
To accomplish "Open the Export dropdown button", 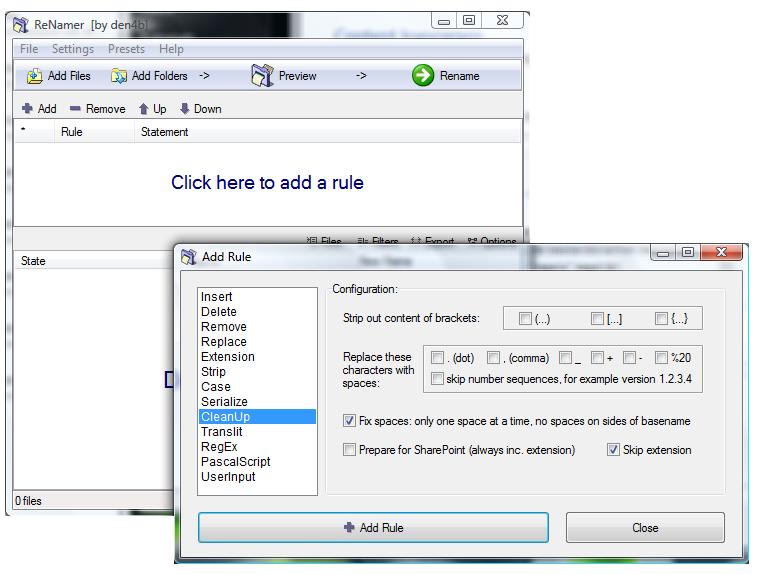I will point(432,241).
